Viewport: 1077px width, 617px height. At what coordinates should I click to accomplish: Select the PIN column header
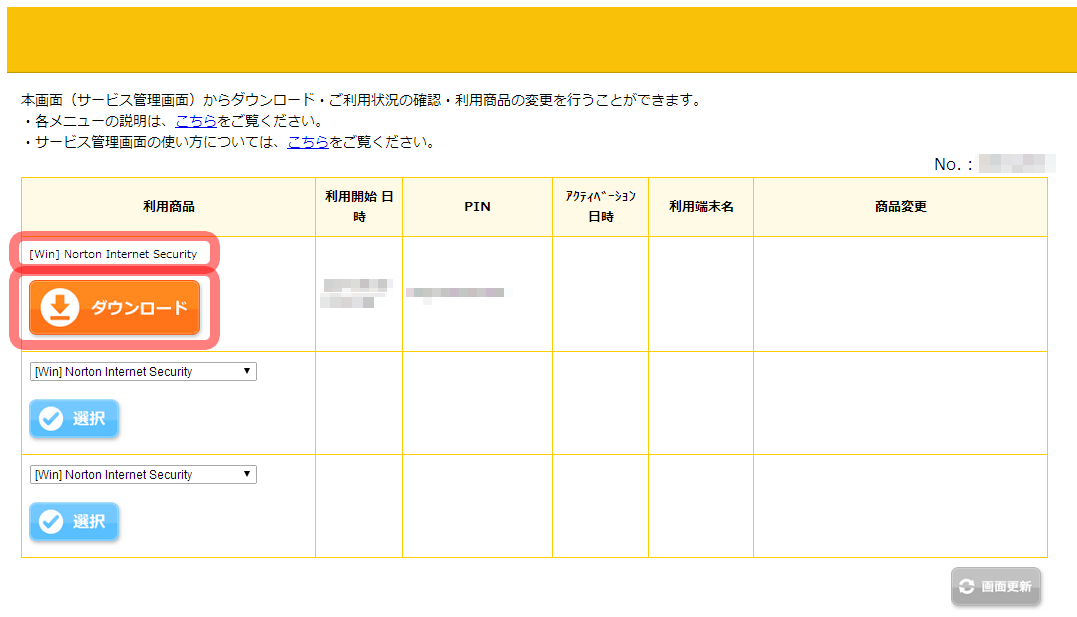click(477, 207)
